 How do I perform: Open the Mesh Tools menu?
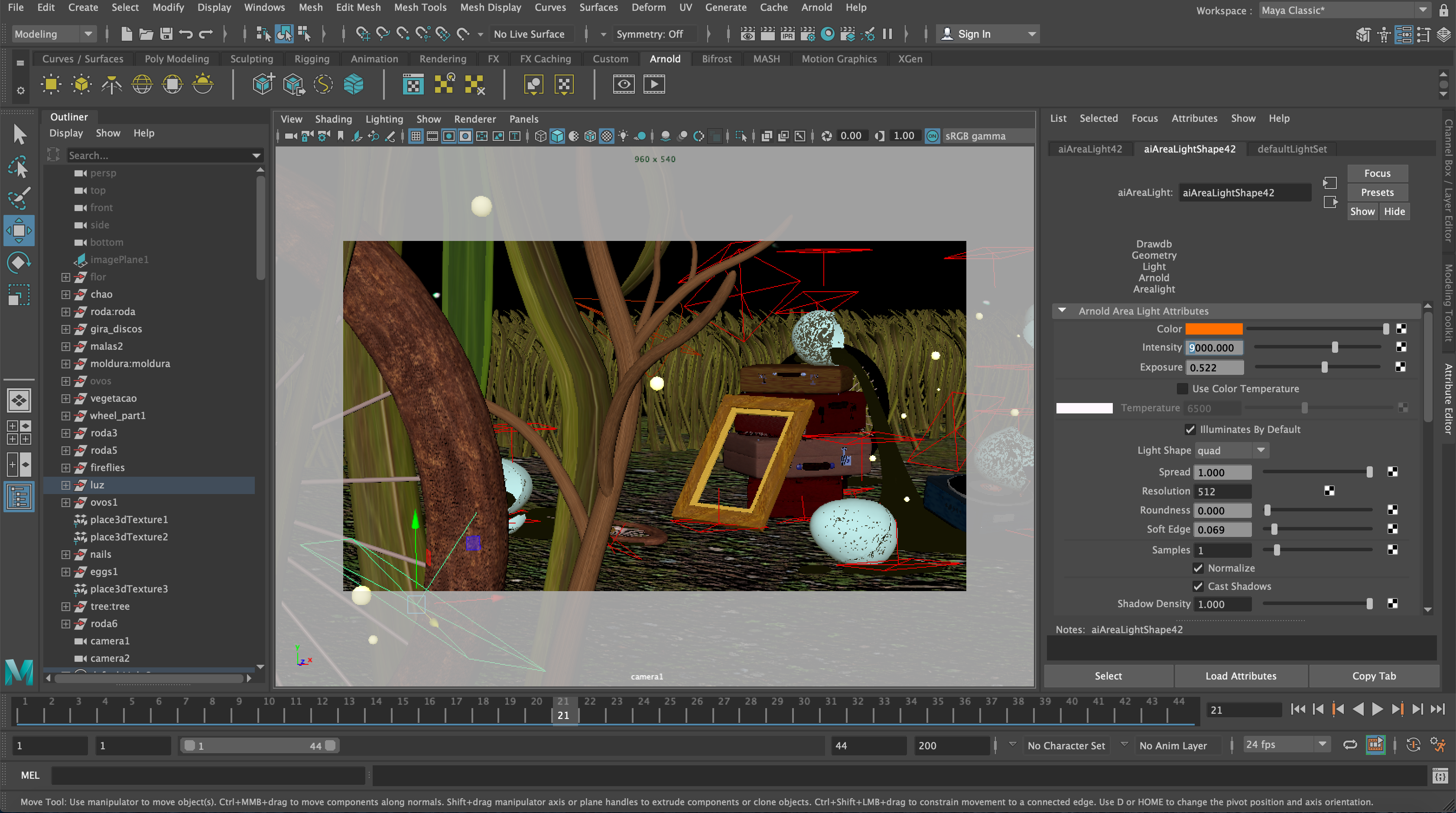click(x=420, y=7)
